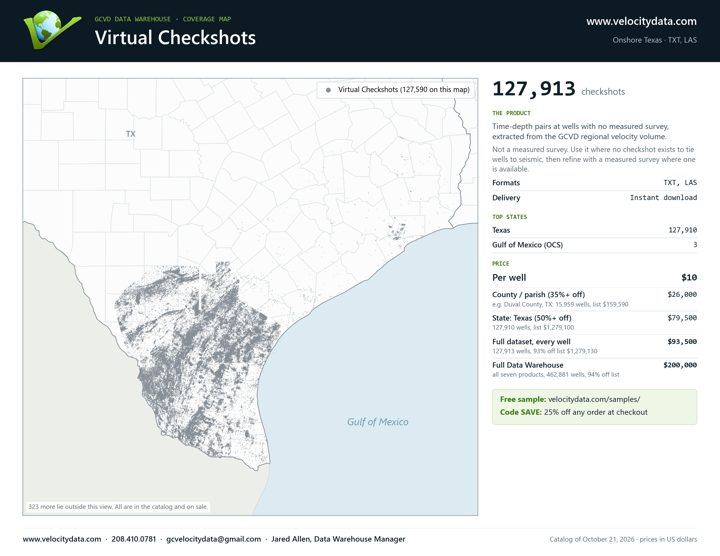The image size is (720, 556).
Task: Click the globe checkmark logo
Action: coord(52,30)
